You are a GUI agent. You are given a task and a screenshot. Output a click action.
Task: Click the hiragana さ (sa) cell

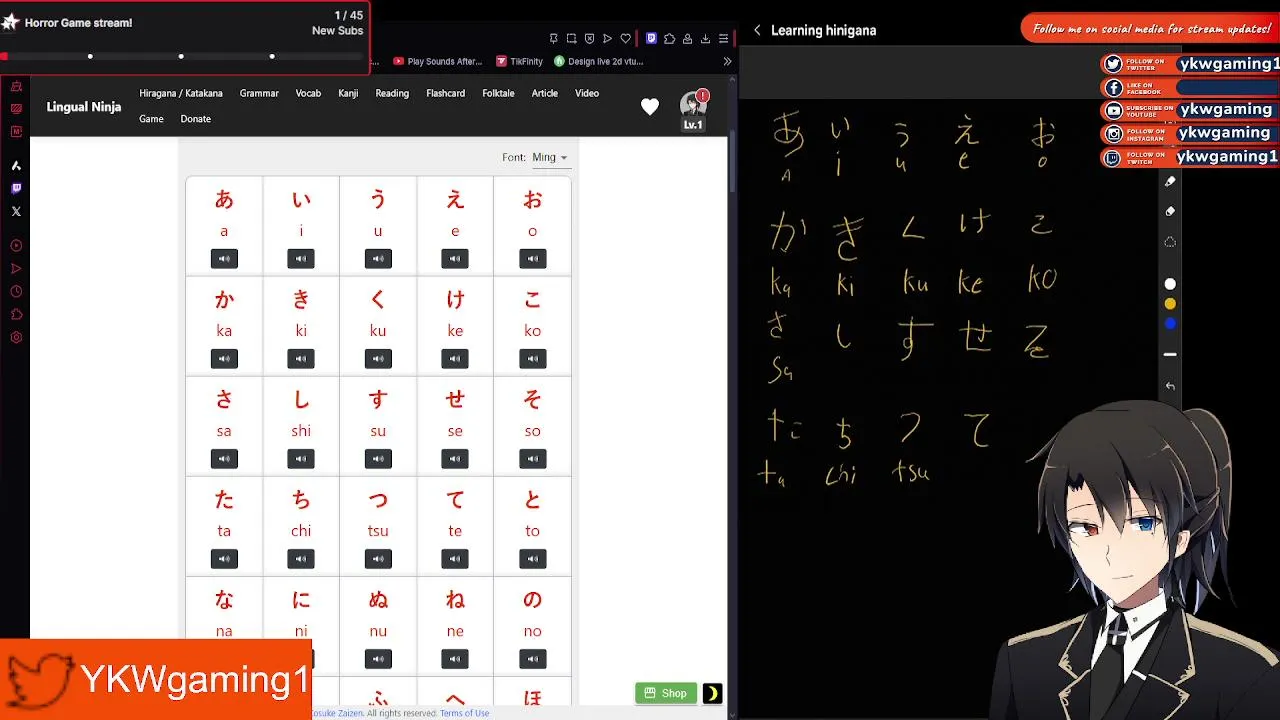coord(224,426)
